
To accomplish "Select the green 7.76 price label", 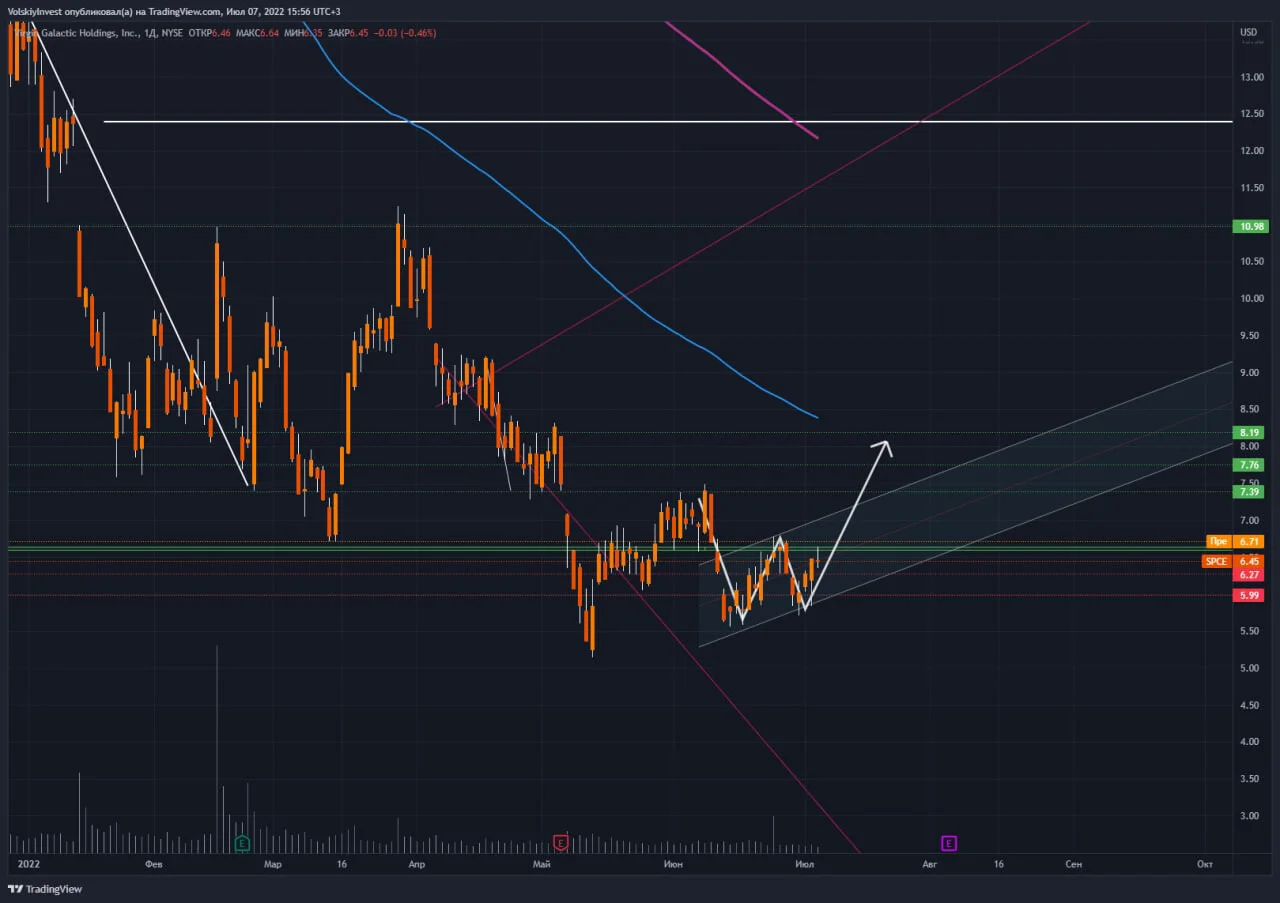I will point(1250,465).
